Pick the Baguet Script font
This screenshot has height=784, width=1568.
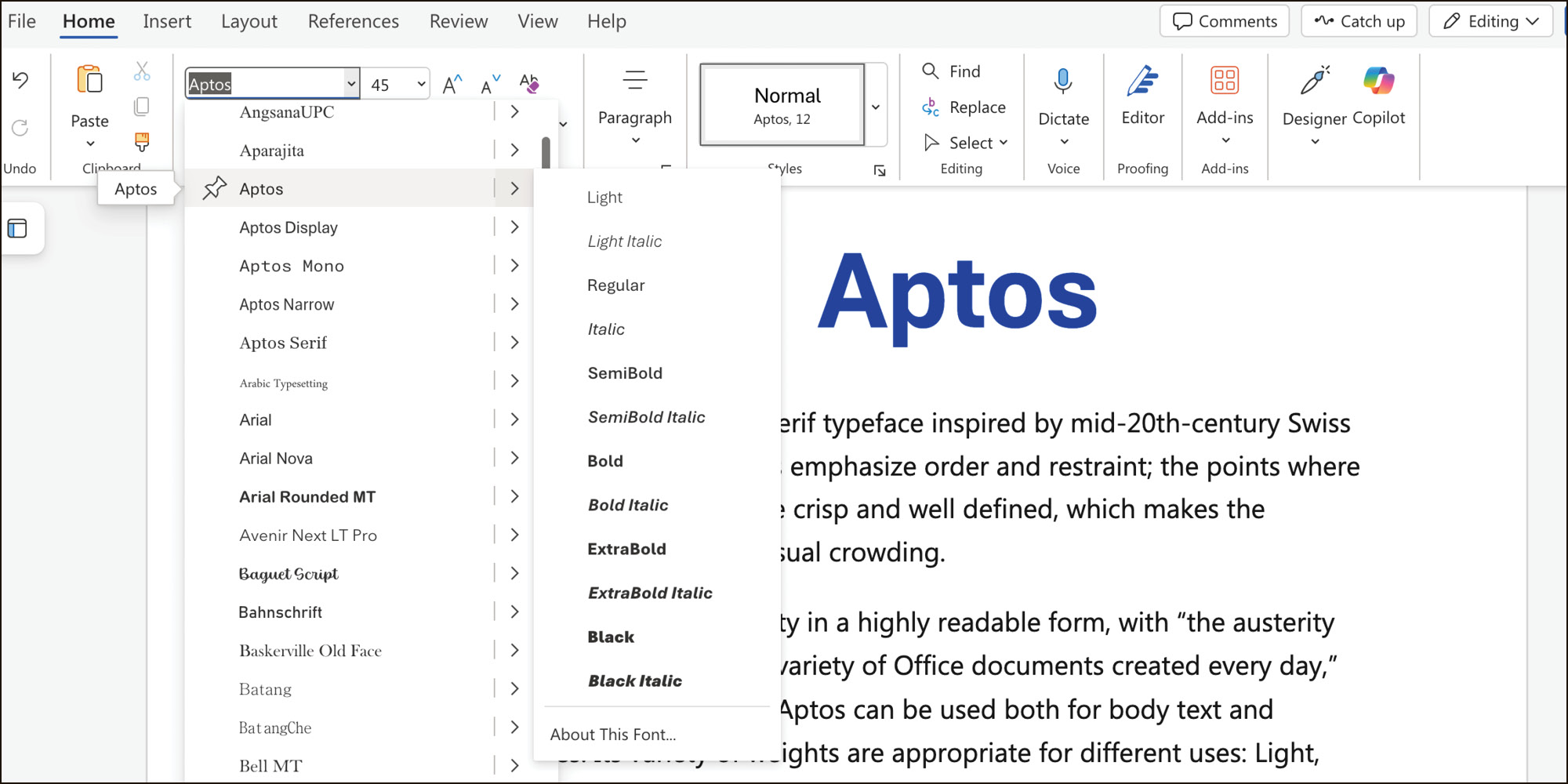(289, 574)
